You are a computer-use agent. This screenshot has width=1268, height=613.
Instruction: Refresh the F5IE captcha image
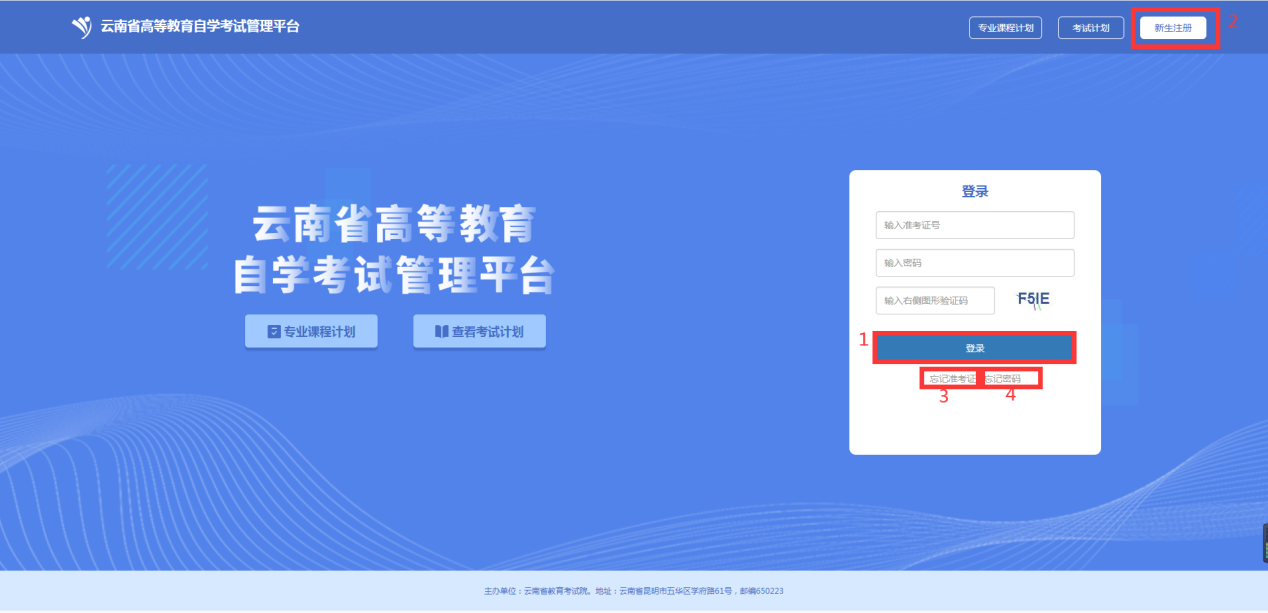pyautogui.click(x=1033, y=300)
